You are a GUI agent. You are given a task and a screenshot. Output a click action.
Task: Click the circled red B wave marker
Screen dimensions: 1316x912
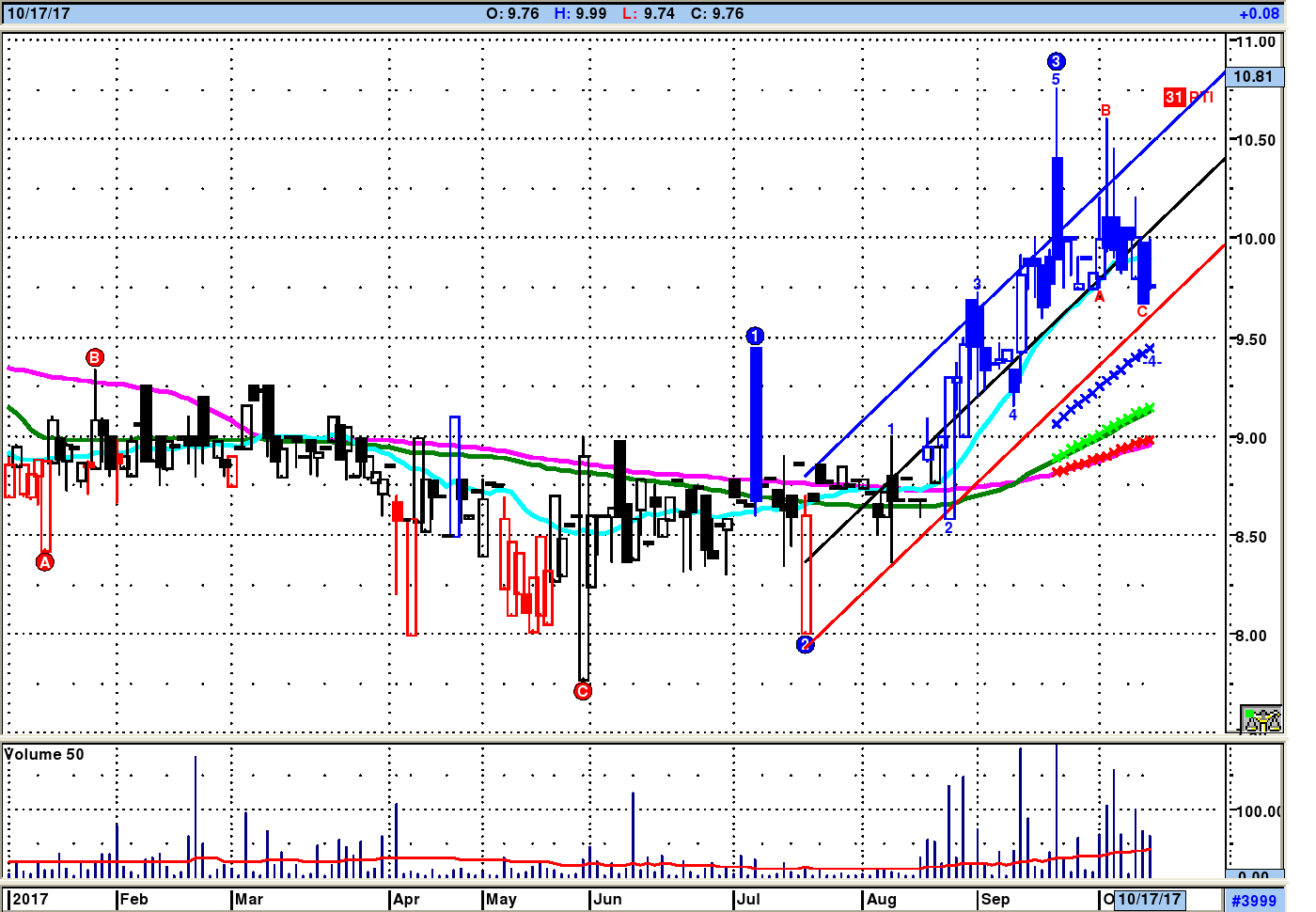(x=95, y=357)
